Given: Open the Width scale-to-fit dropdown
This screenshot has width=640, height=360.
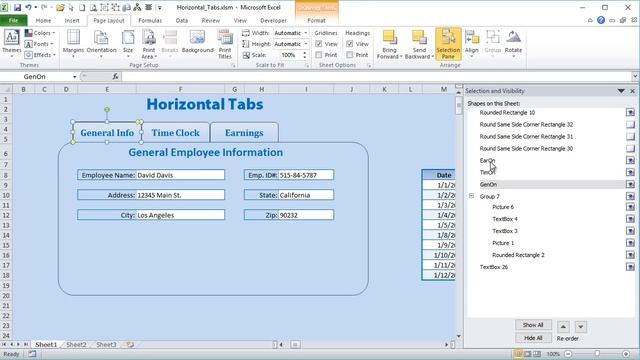Looking at the screenshot, I should (306, 33).
